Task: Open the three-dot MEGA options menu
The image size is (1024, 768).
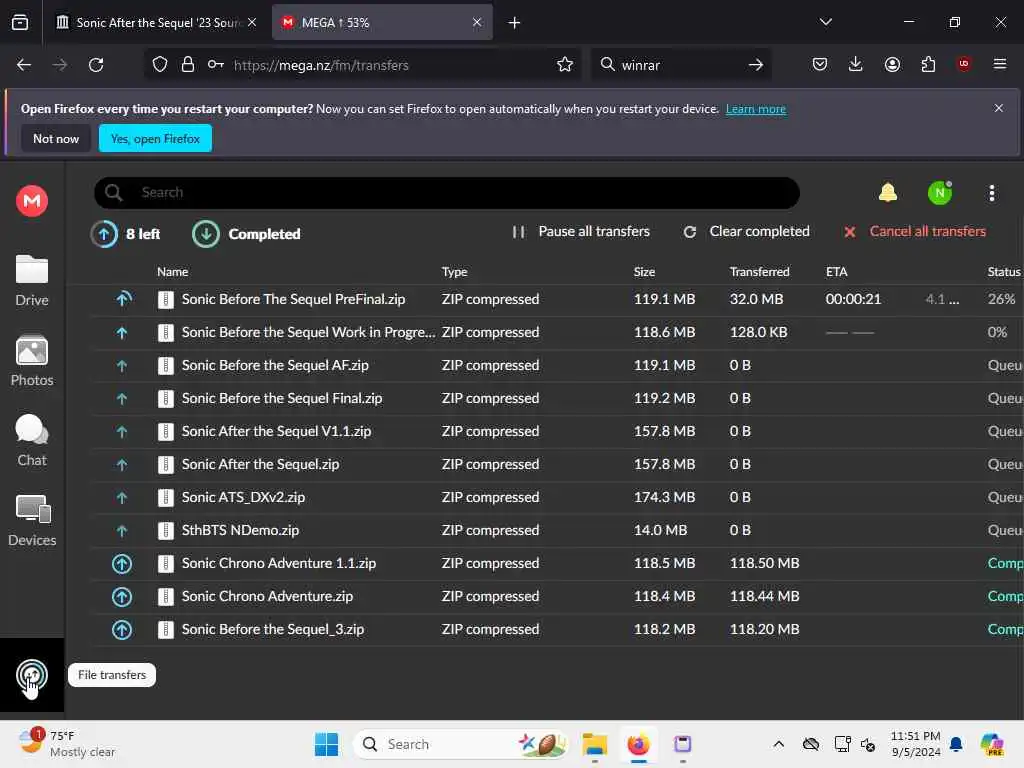Action: (x=991, y=193)
